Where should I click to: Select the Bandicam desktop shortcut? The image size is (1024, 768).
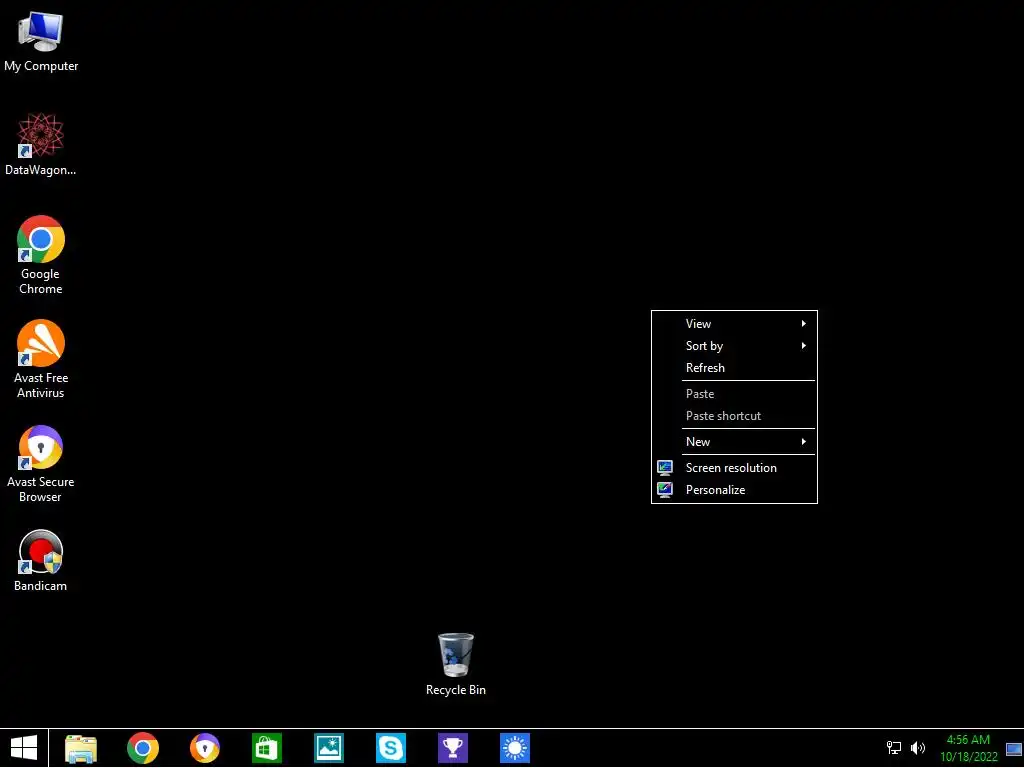[40, 560]
